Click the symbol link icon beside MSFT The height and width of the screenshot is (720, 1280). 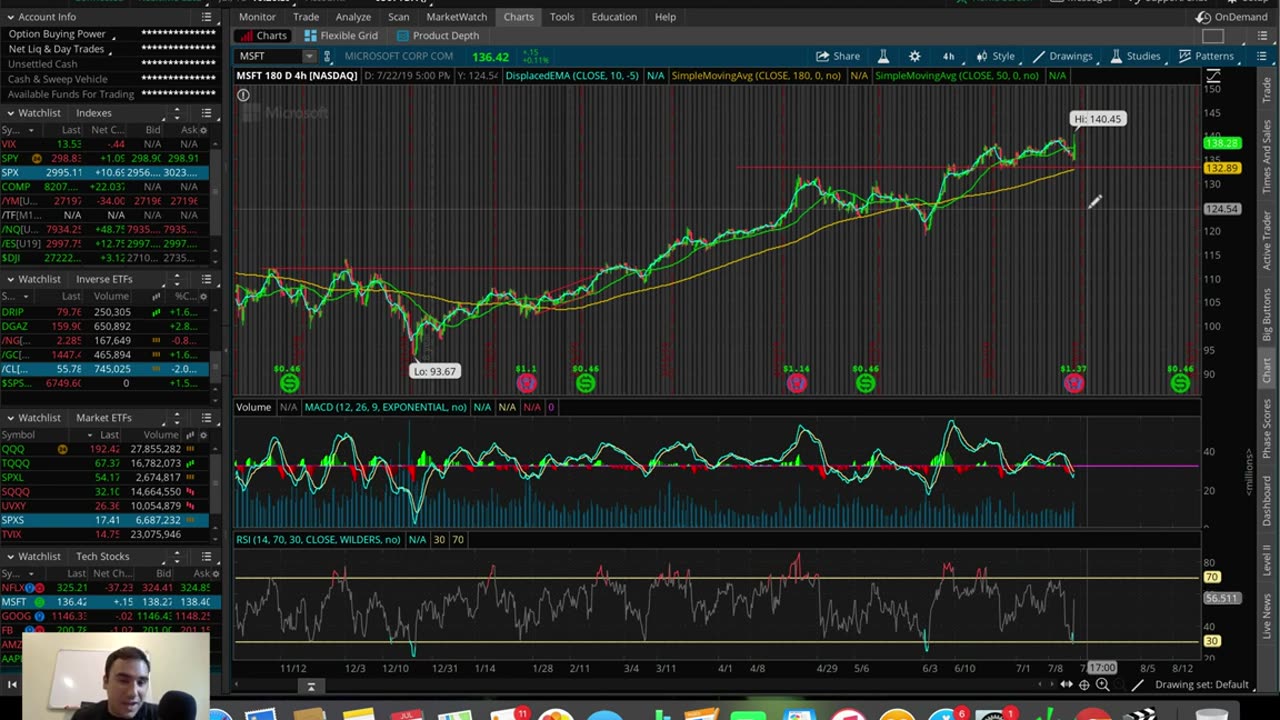(327, 56)
